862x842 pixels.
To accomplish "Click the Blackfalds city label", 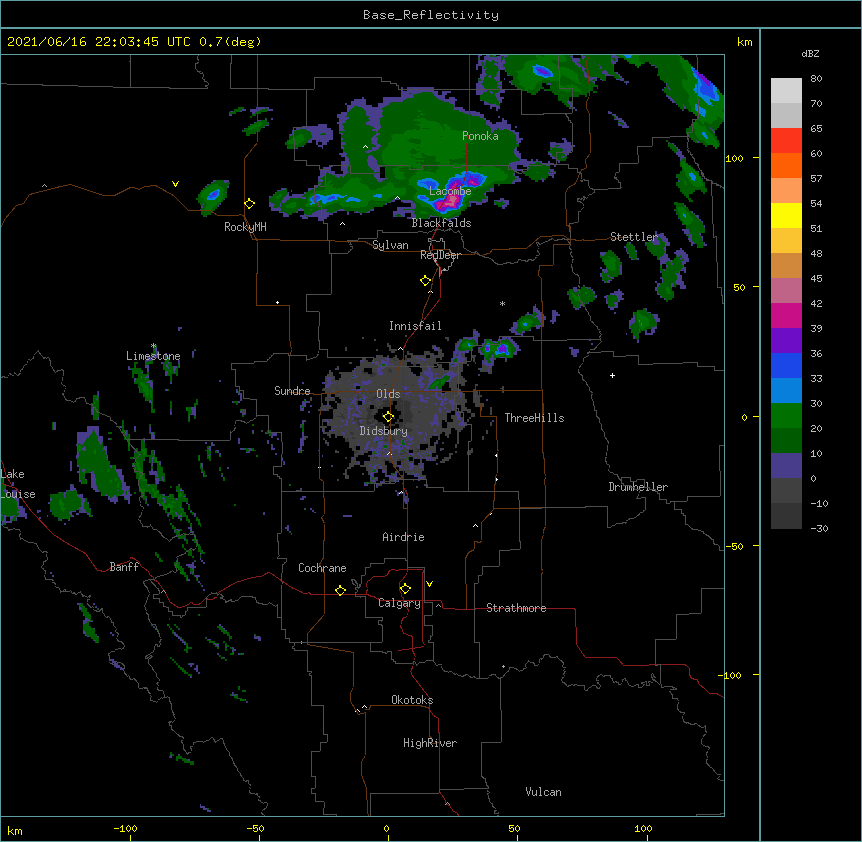I will [441, 223].
